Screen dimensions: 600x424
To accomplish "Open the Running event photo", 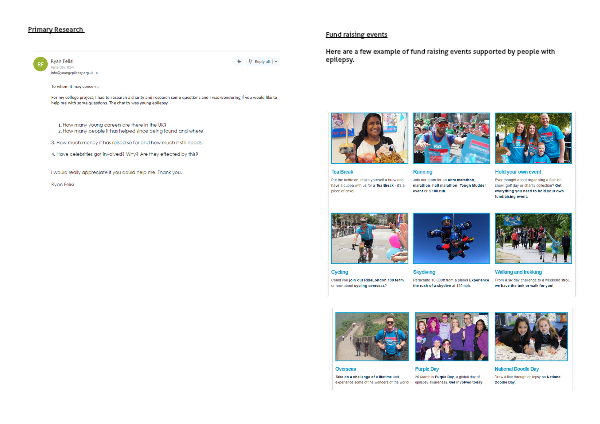I will point(451,138).
